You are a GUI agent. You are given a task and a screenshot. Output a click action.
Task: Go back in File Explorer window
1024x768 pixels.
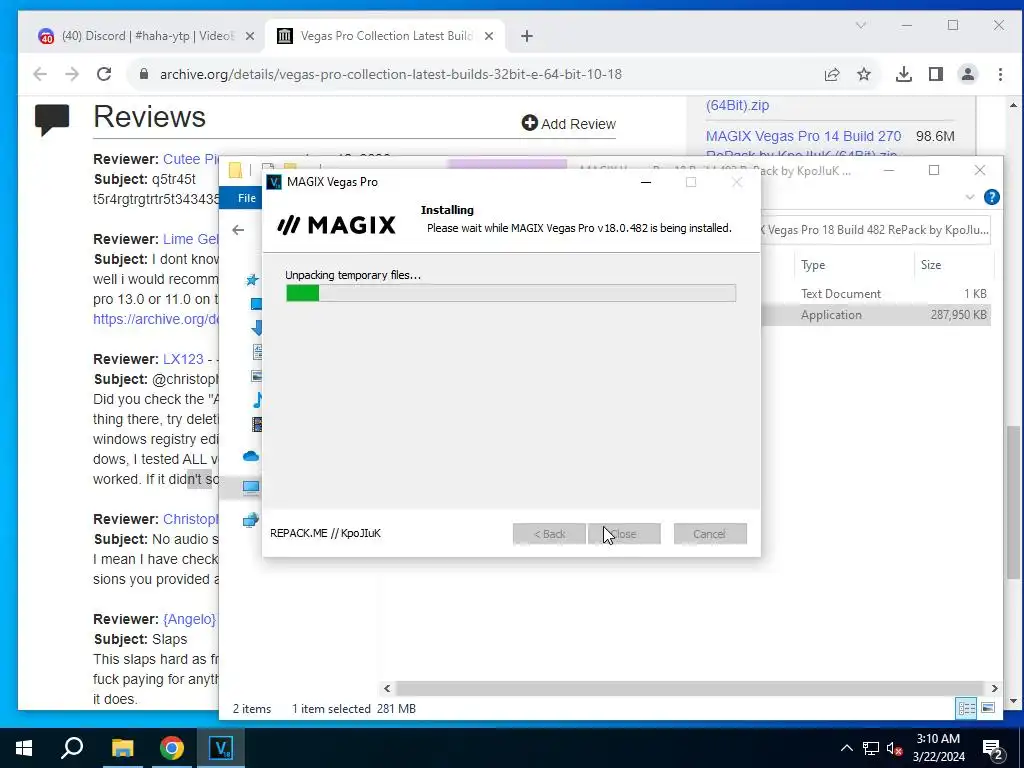pyautogui.click(x=238, y=230)
